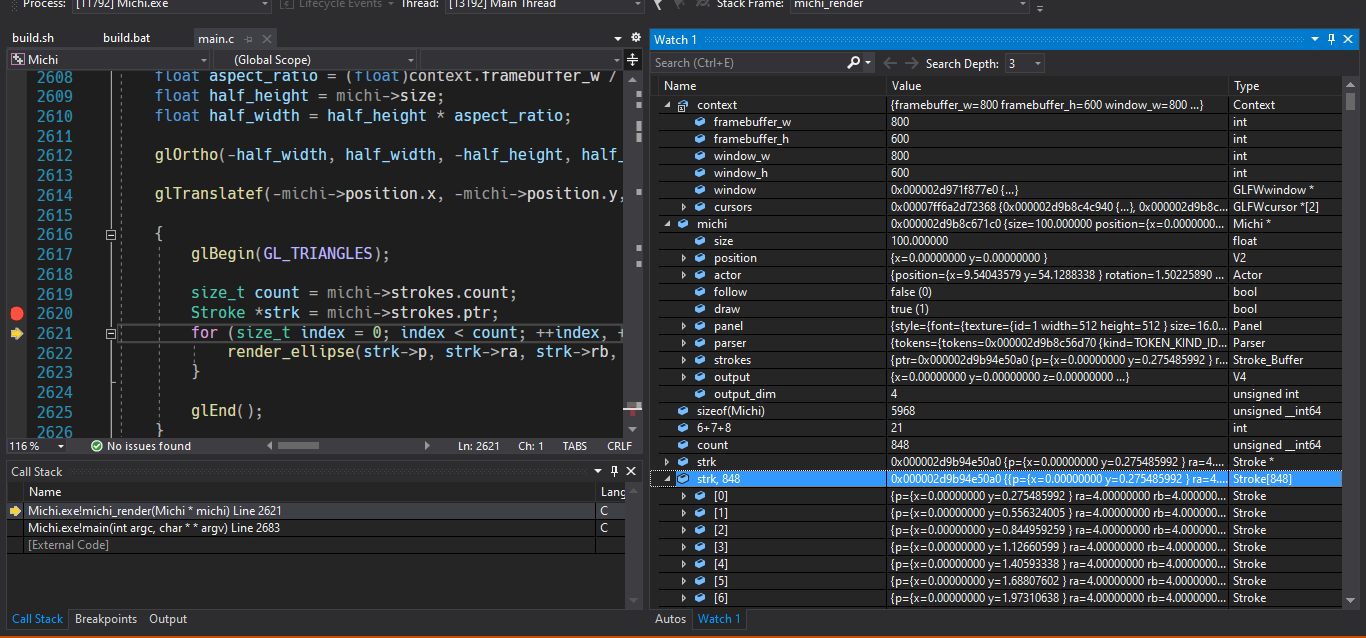Click the back arrow next to Watch search
Viewport: 1366px width, 638px height.
pyautogui.click(x=890, y=63)
